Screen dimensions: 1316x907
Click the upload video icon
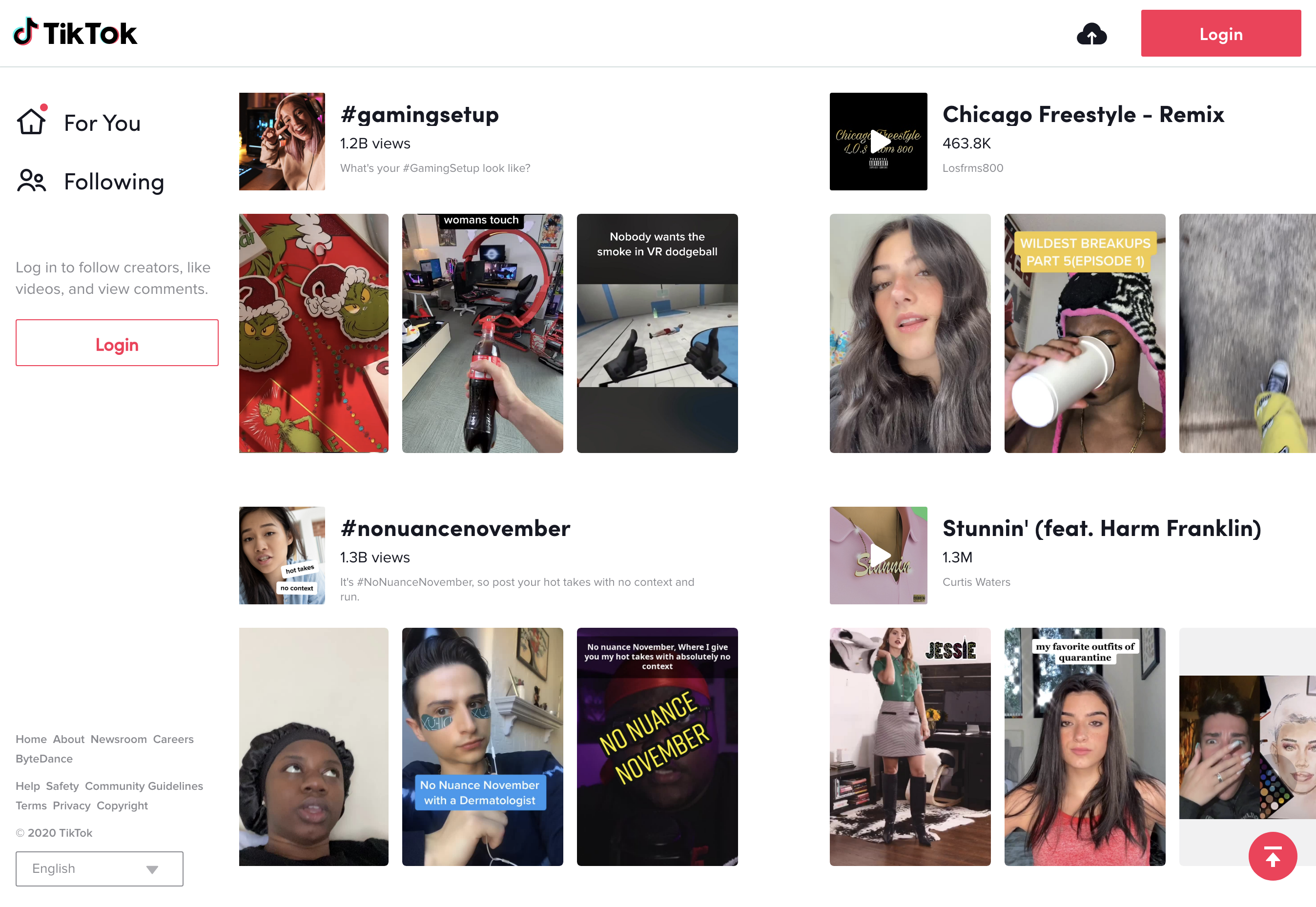pos(1092,33)
